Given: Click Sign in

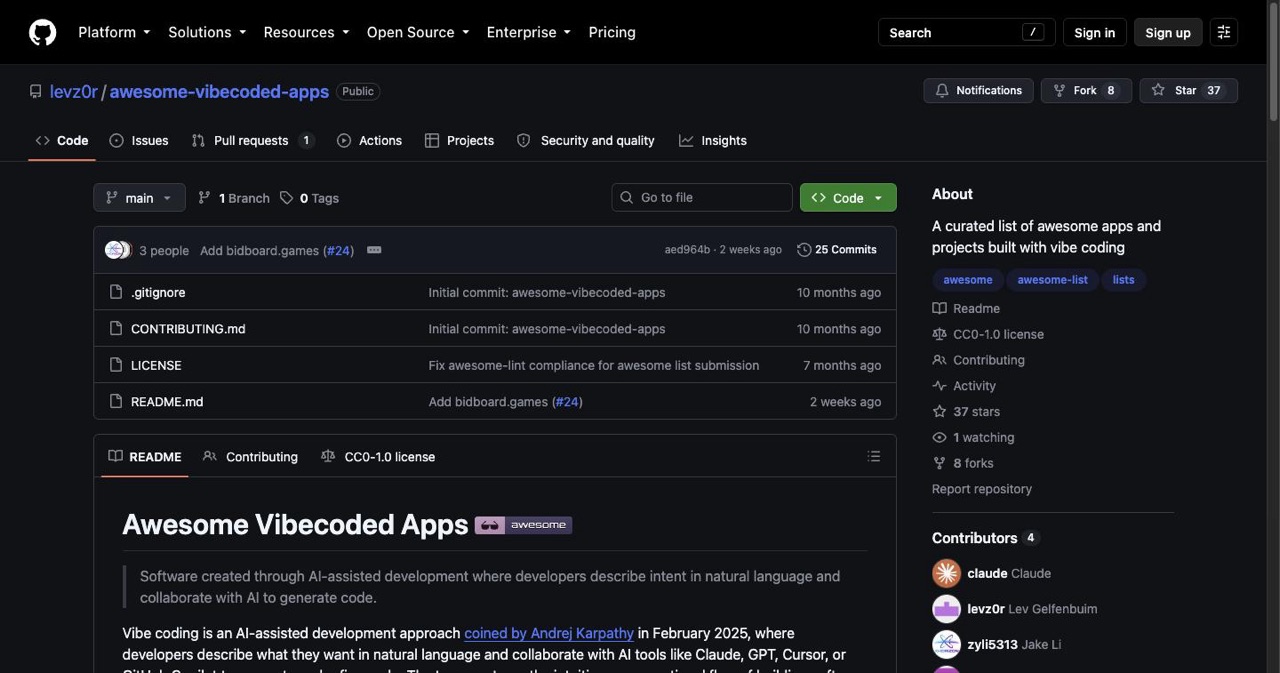Looking at the screenshot, I should [x=1094, y=32].
